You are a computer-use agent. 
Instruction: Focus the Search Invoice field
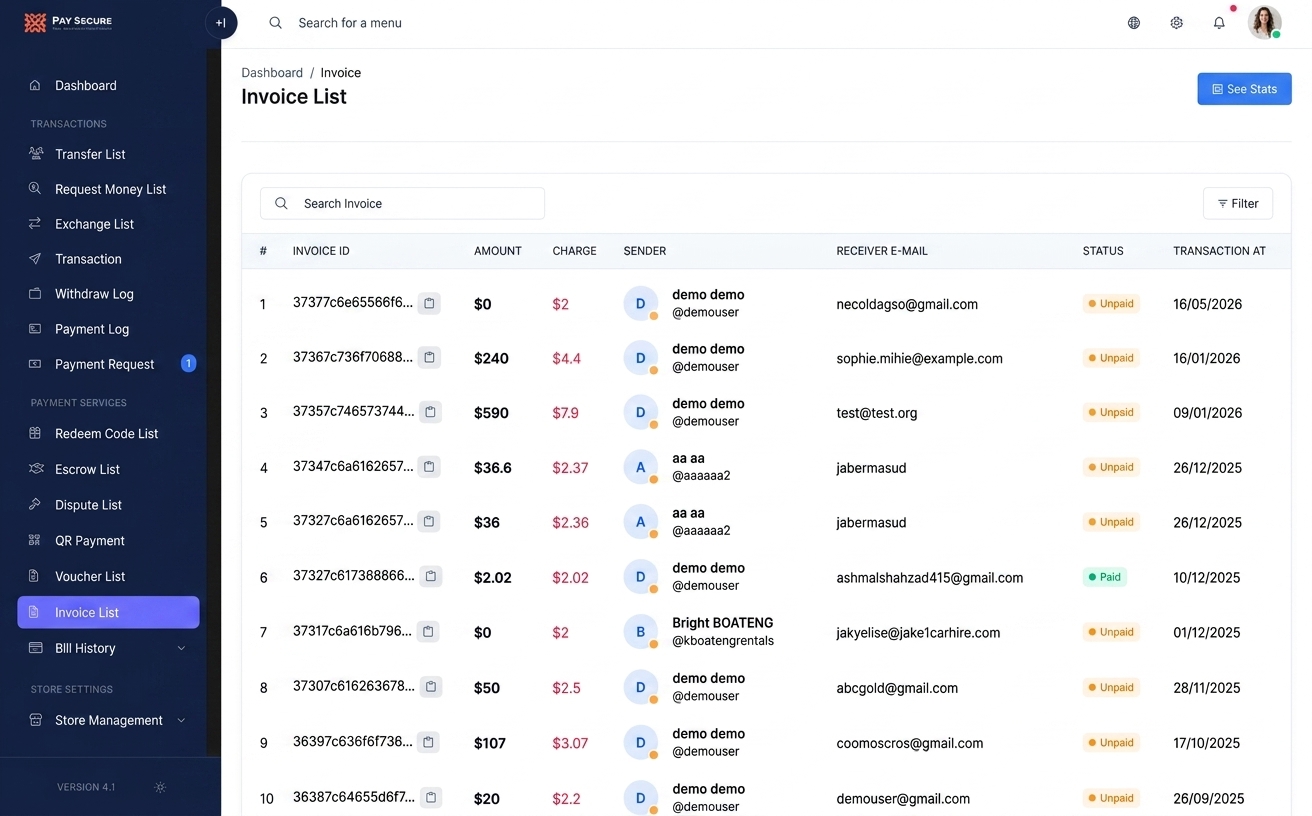click(x=402, y=203)
